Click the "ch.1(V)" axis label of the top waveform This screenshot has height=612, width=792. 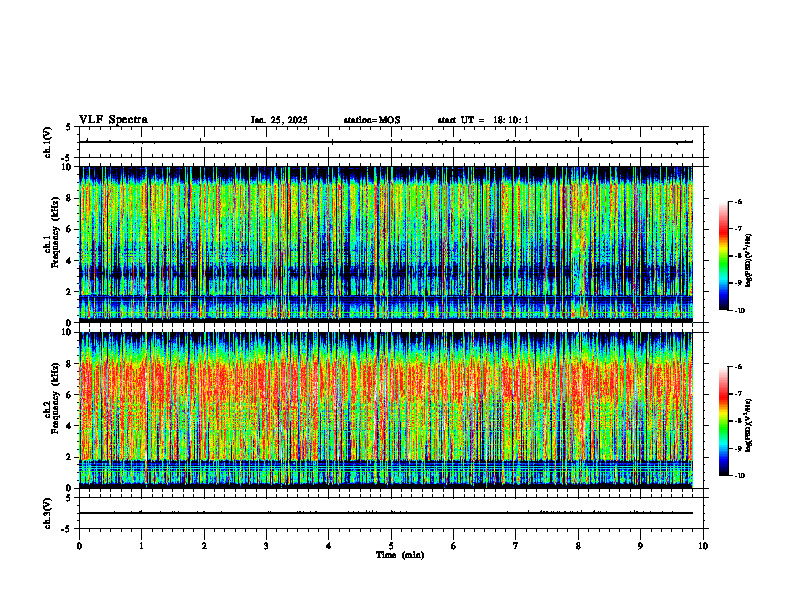(x=47, y=142)
